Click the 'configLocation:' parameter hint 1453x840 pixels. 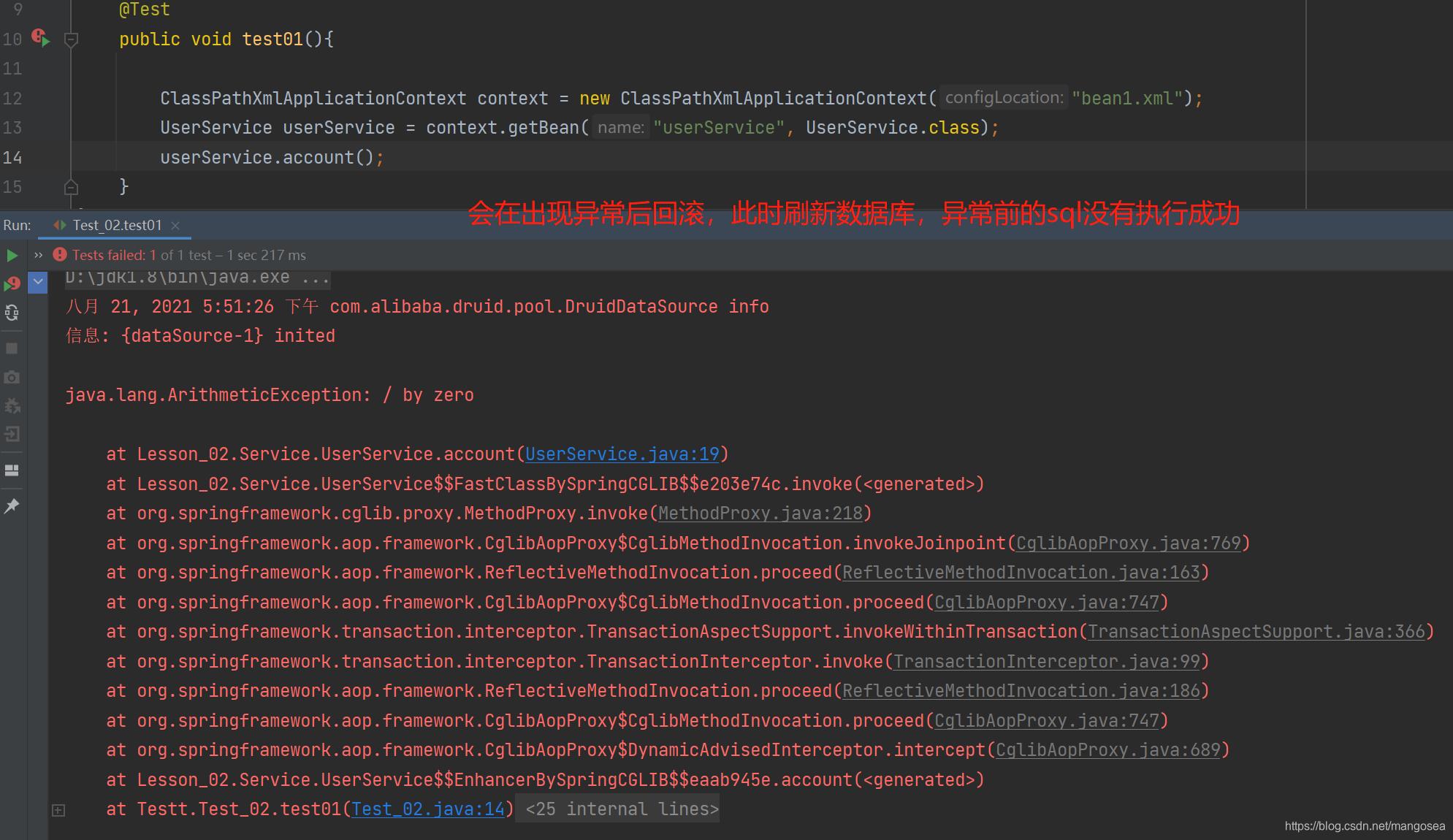point(1004,98)
